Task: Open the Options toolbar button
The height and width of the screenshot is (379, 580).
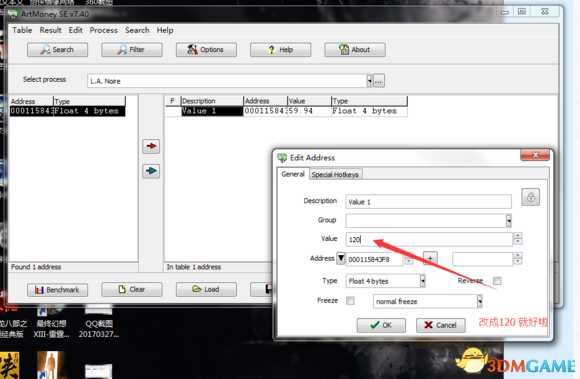Action: point(206,50)
